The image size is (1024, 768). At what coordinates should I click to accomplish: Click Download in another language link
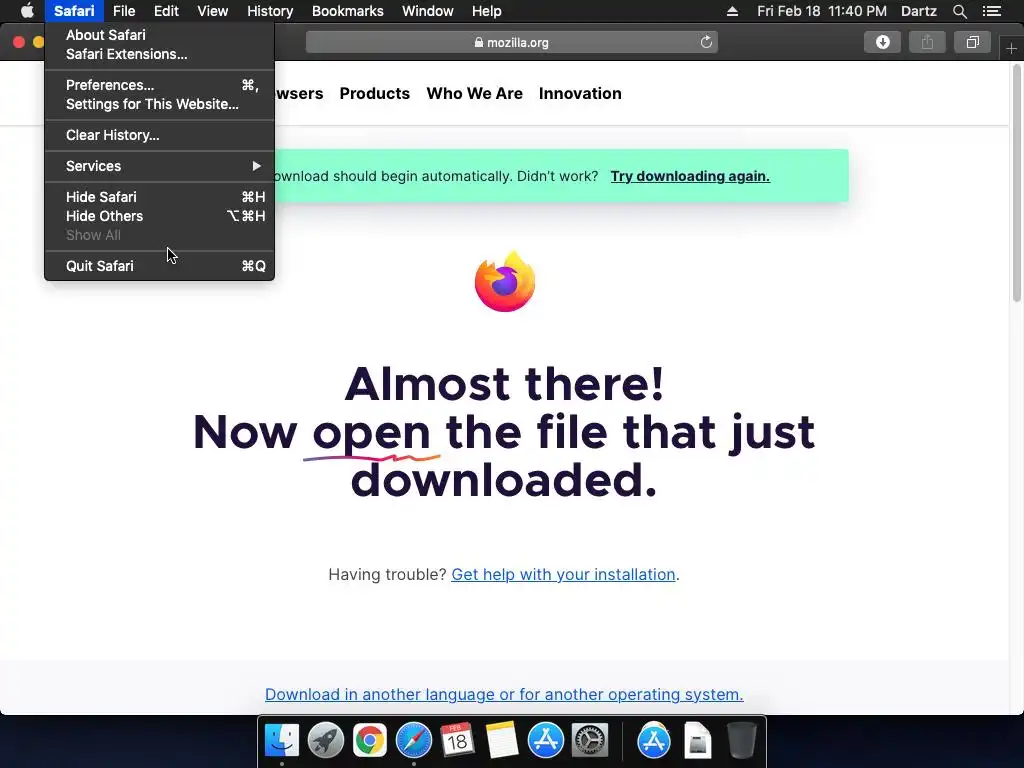pos(504,694)
